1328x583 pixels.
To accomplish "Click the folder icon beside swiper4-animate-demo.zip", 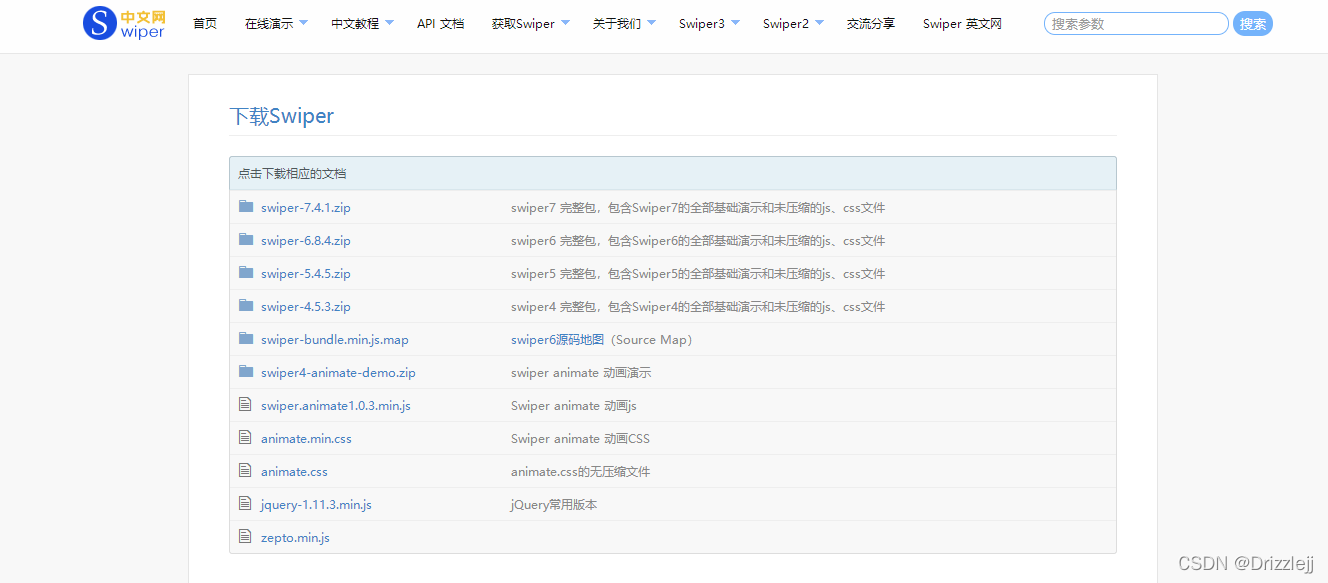I will (x=246, y=372).
